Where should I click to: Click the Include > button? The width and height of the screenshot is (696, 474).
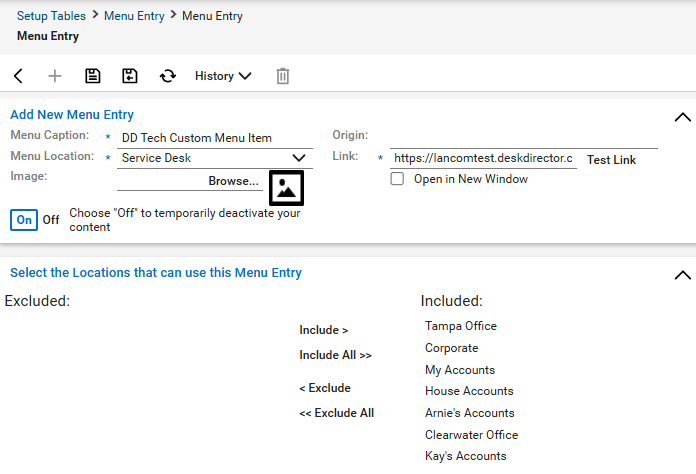point(324,330)
